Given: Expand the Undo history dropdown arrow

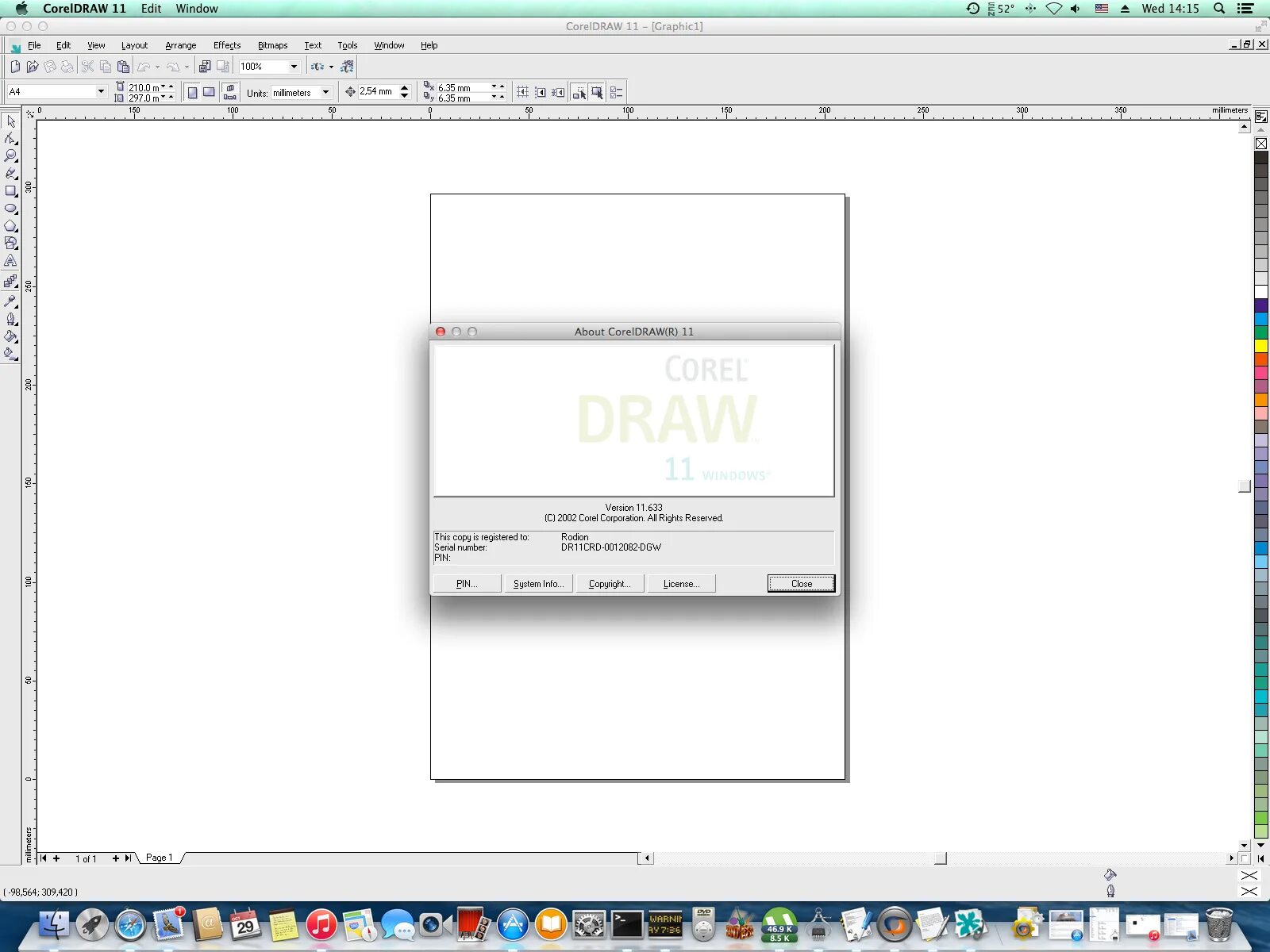Looking at the screenshot, I should (157, 67).
